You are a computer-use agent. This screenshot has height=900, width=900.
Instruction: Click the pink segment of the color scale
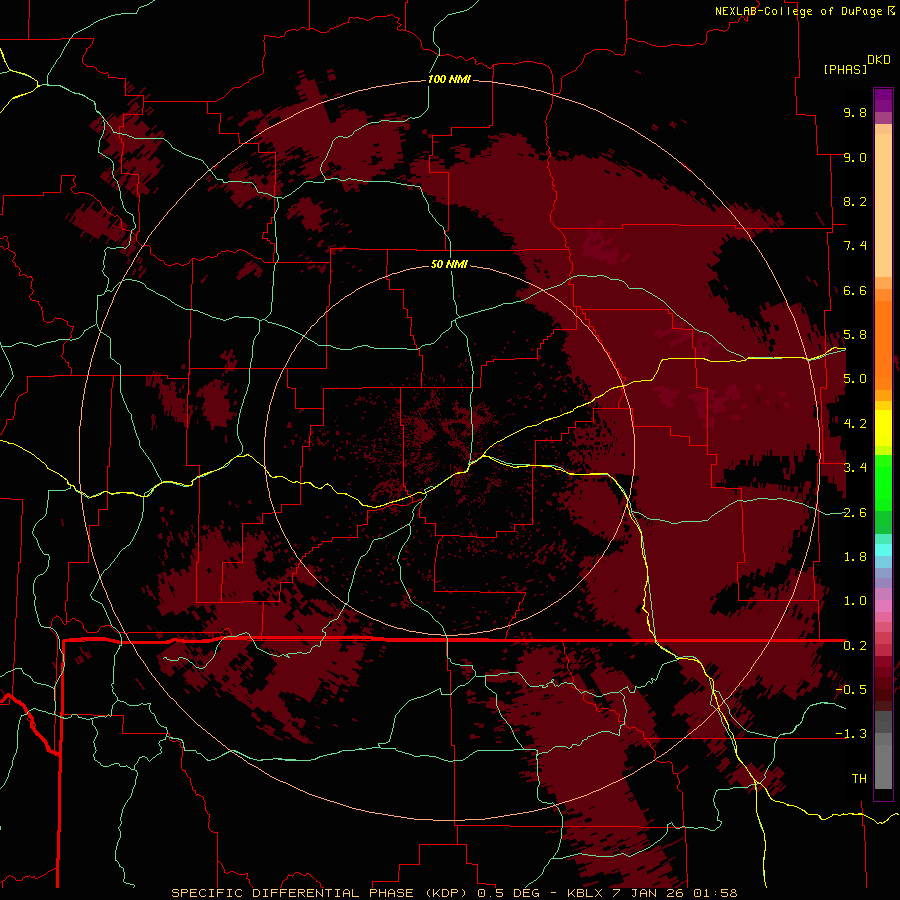coord(883,606)
